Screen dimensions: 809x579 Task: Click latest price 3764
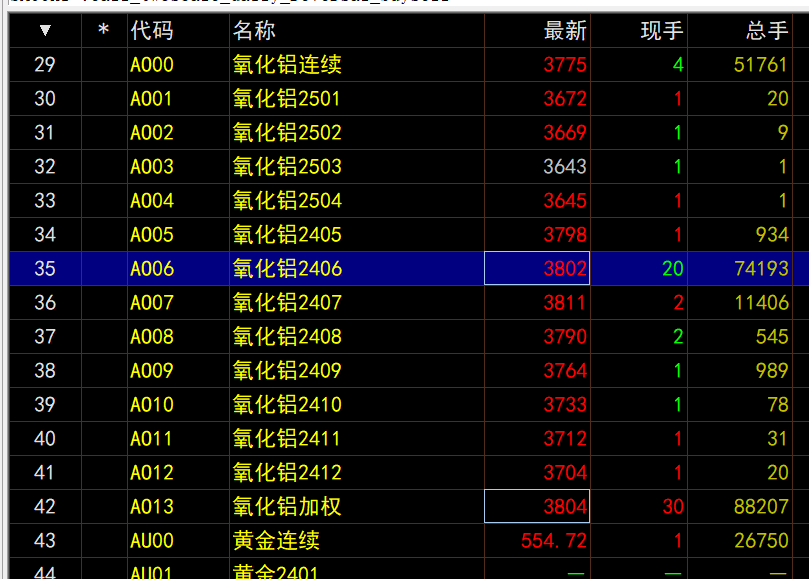click(565, 371)
